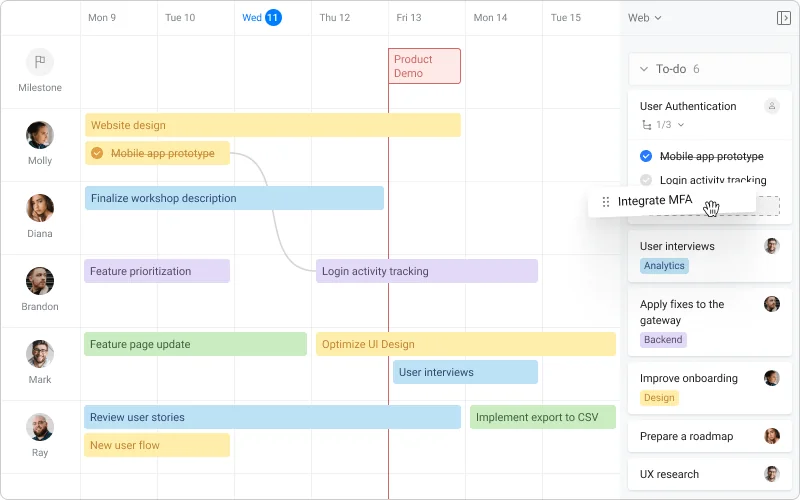Image resolution: width=800 pixels, height=500 pixels.
Task: Click the Milestone flag icon
Action: [x=40, y=62]
